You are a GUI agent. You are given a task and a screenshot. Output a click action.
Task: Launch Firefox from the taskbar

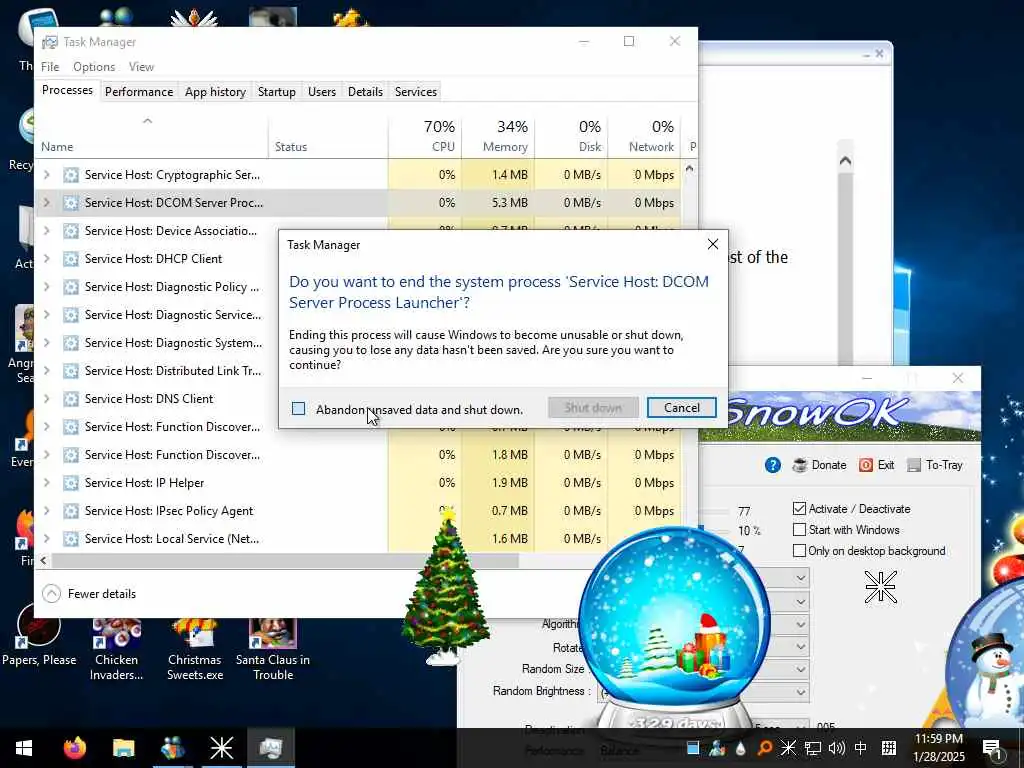tap(75, 748)
